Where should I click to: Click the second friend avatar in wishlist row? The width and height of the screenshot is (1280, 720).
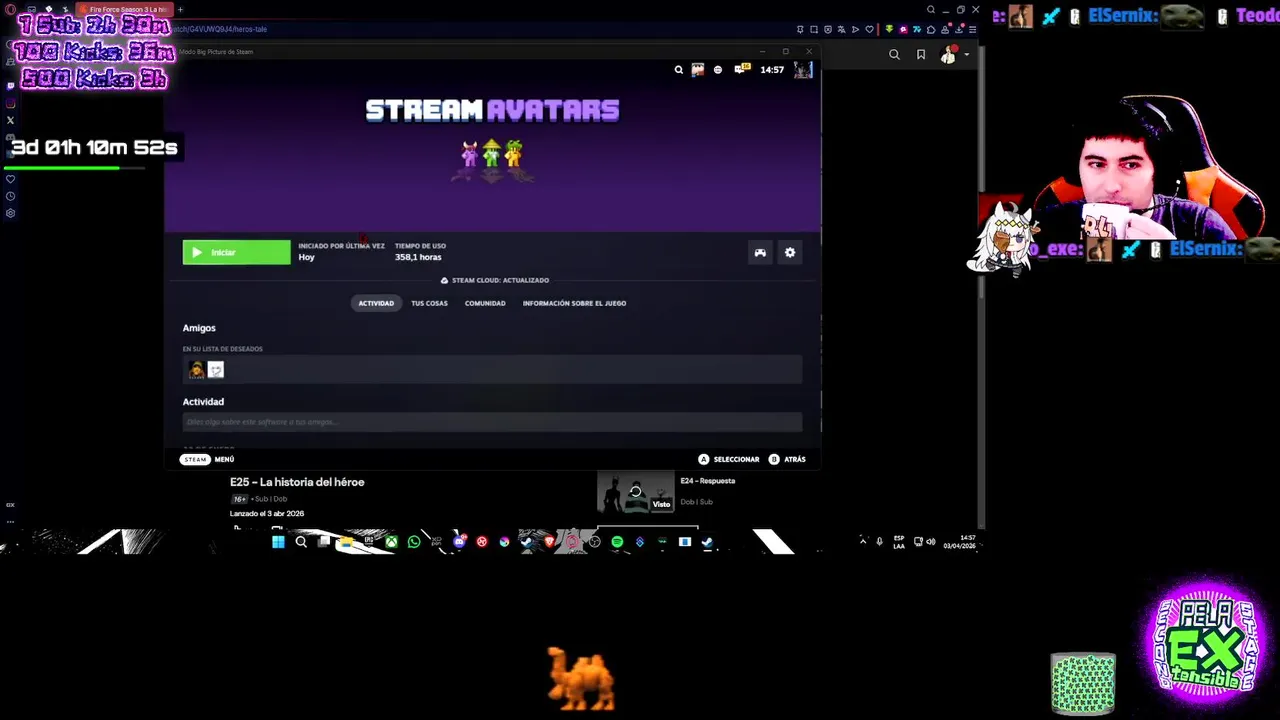pos(216,370)
